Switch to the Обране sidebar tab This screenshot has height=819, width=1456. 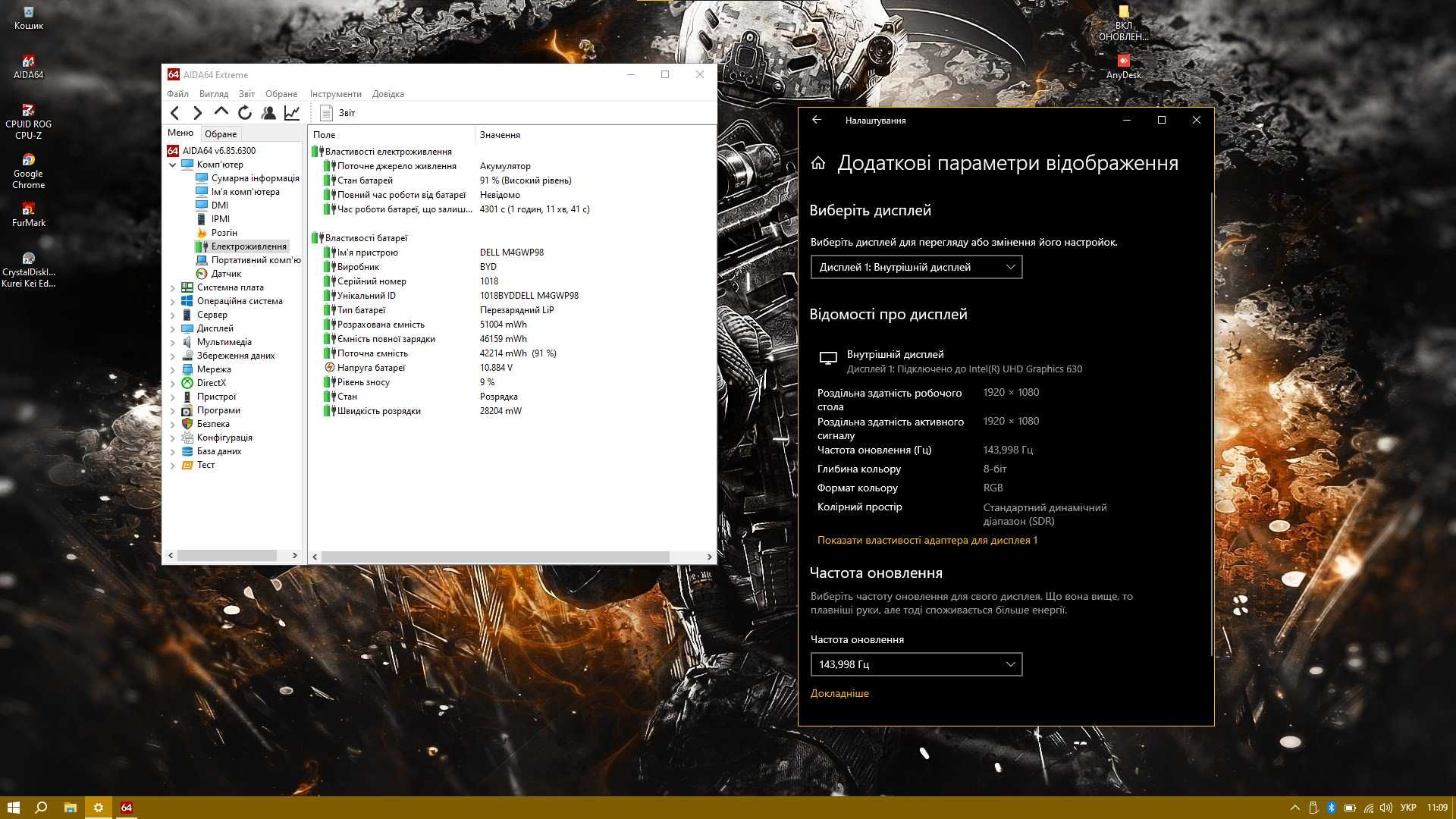(221, 134)
